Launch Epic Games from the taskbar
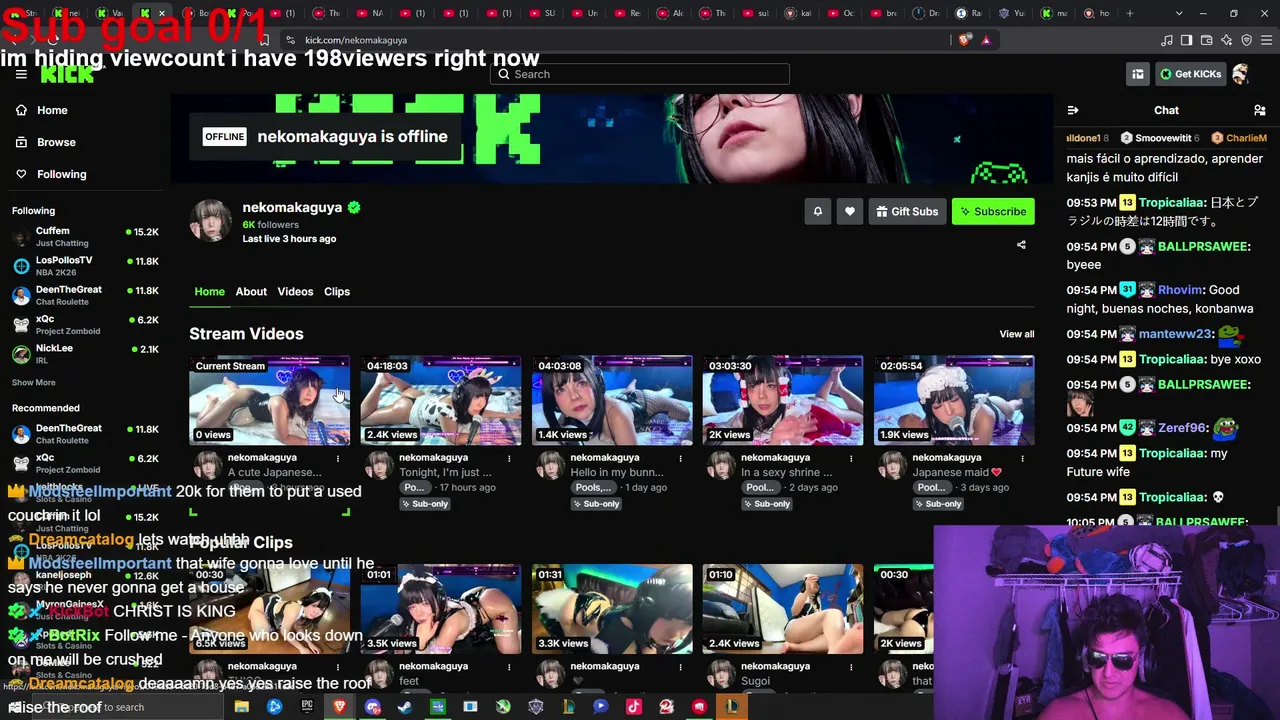The height and width of the screenshot is (720, 1280). pos(307,707)
